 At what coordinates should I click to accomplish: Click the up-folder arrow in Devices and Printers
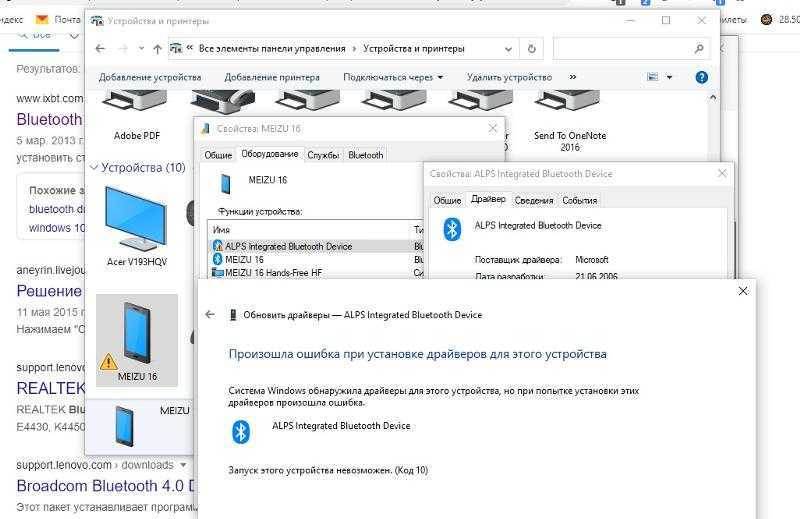pos(157,49)
